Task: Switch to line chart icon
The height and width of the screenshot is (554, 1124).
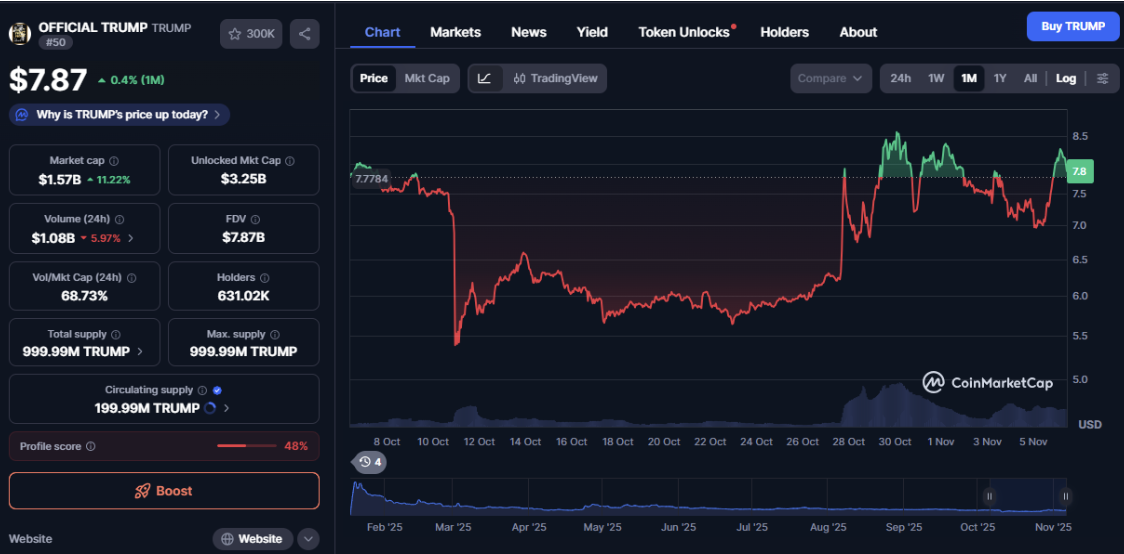Action: point(485,78)
